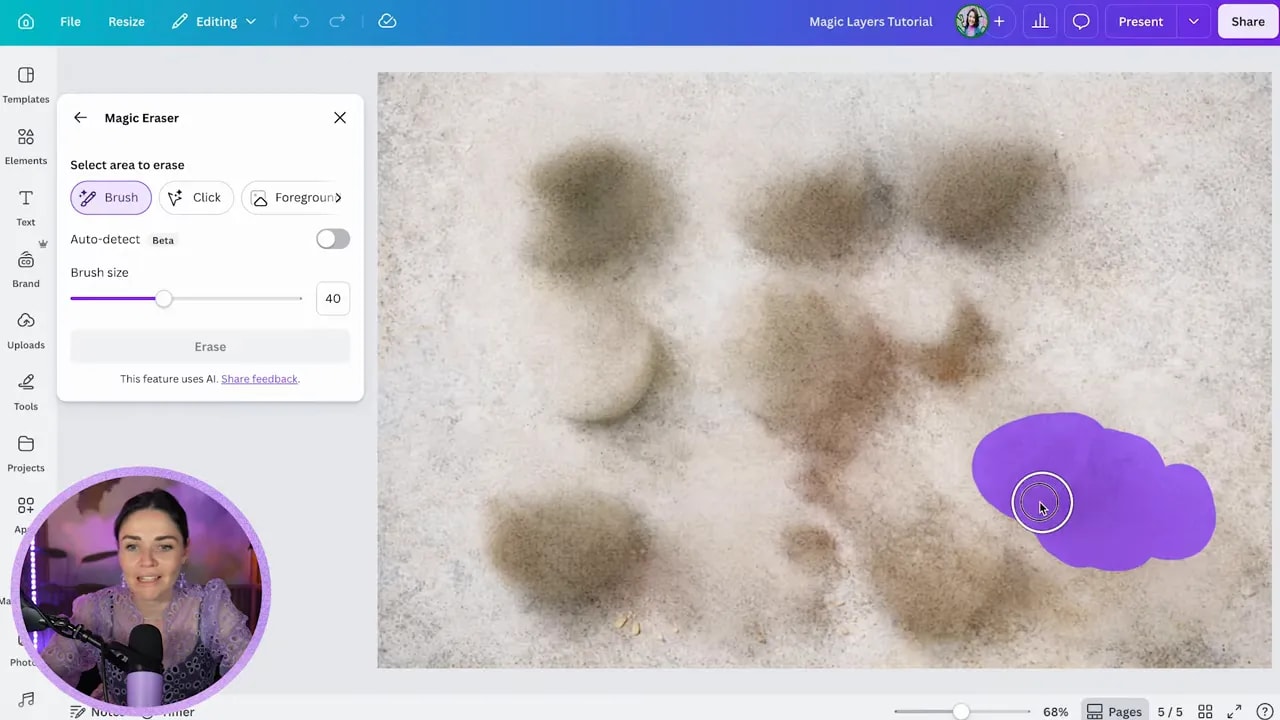Image resolution: width=1280 pixels, height=720 pixels.
Task: Open the music note sidebar icon
Action: 26,700
